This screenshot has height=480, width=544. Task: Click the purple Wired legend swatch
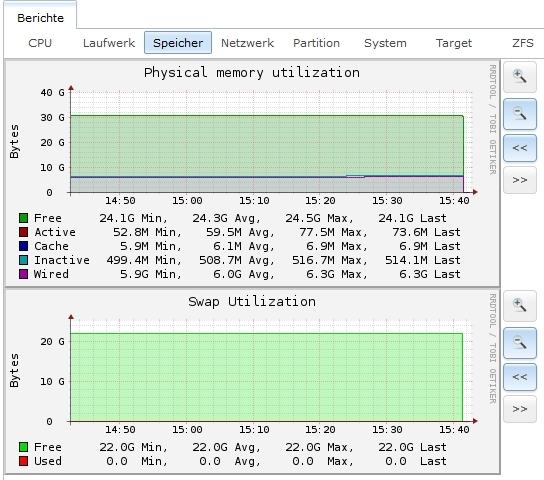23,274
